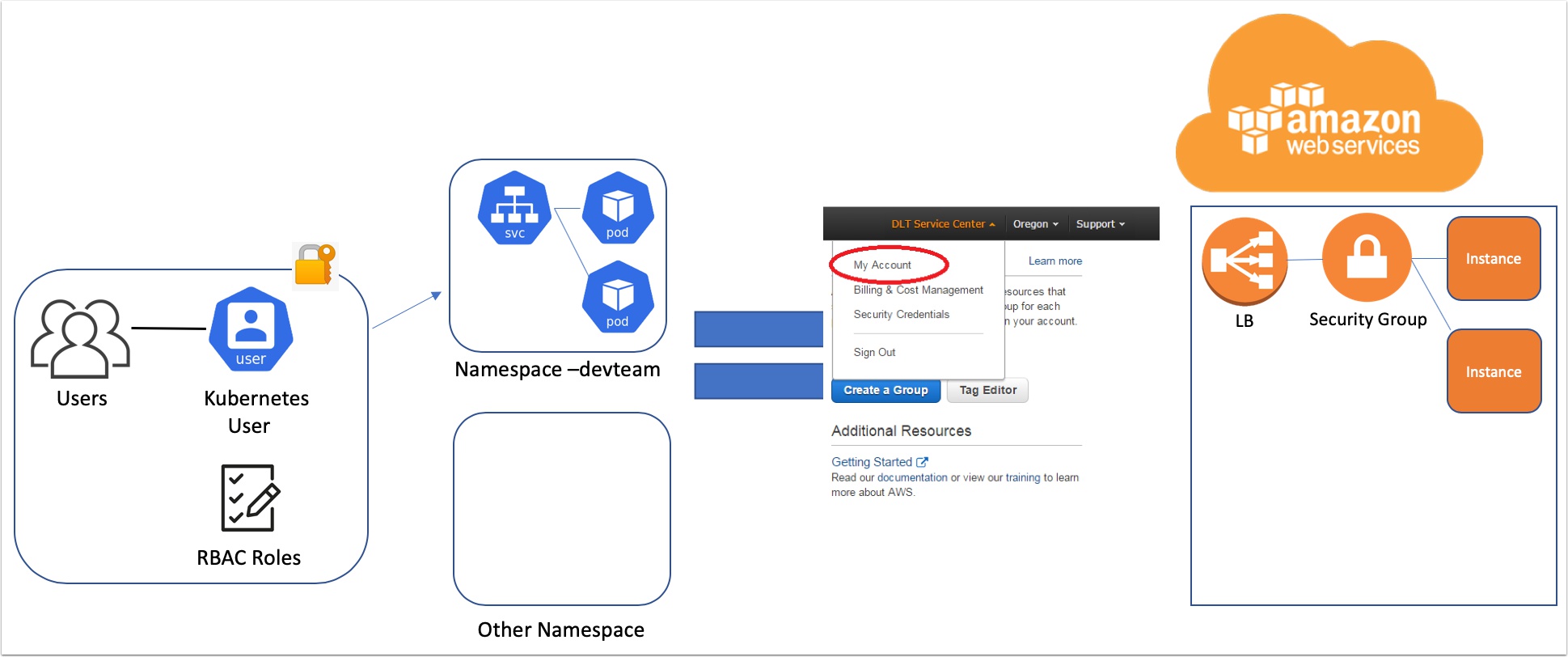Click the Additional Resources heading
Viewport: 1568px width, 657px height.
pyautogui.click(x=901, y=431)
